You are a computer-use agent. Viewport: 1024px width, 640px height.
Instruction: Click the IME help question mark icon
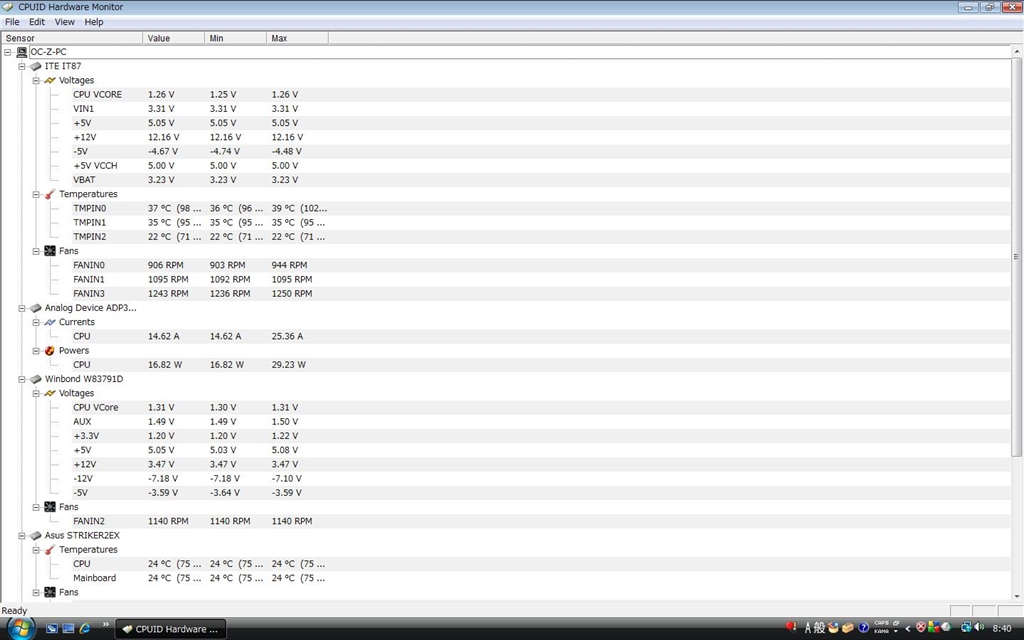coord(863,628)
